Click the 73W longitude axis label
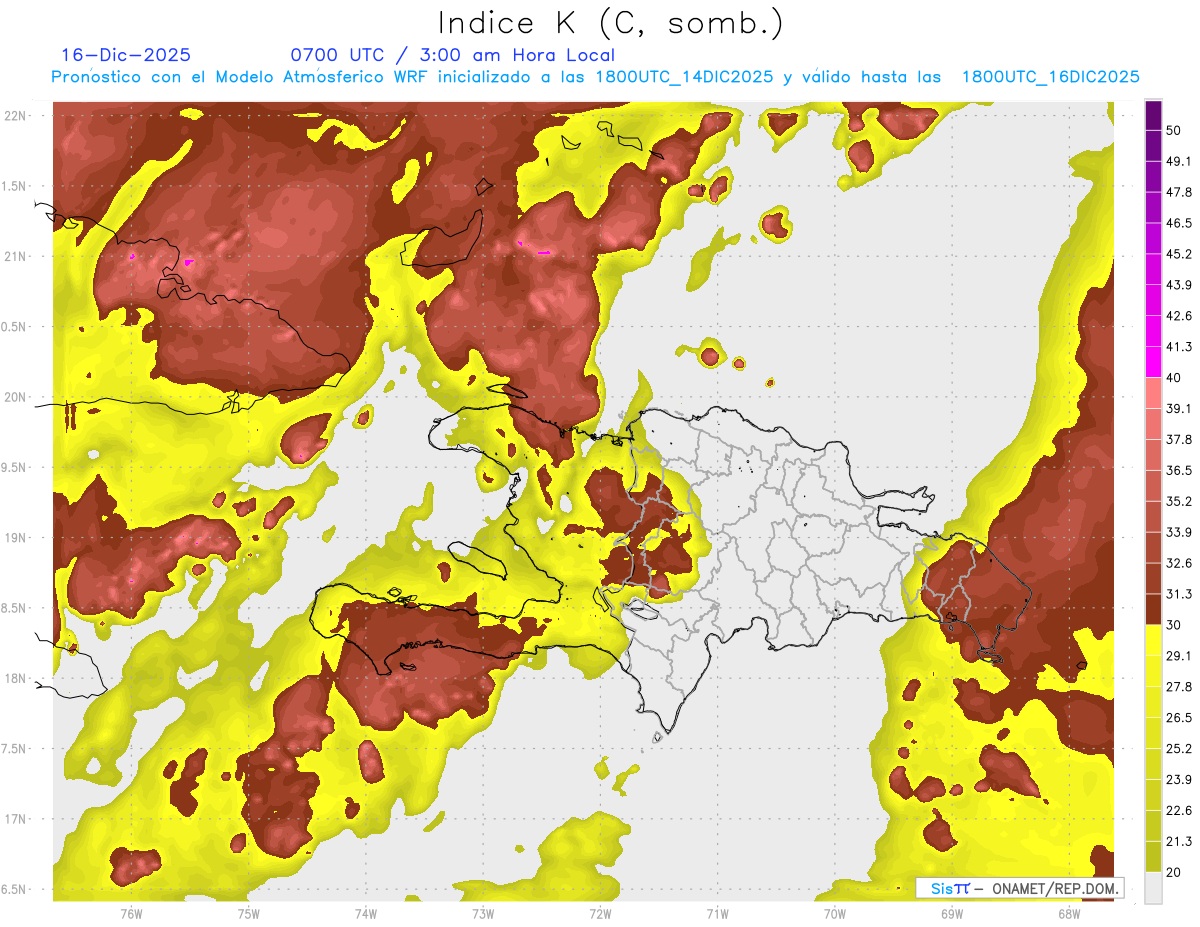The height and width of the screenshot is (927, 1200). [483, 914]
